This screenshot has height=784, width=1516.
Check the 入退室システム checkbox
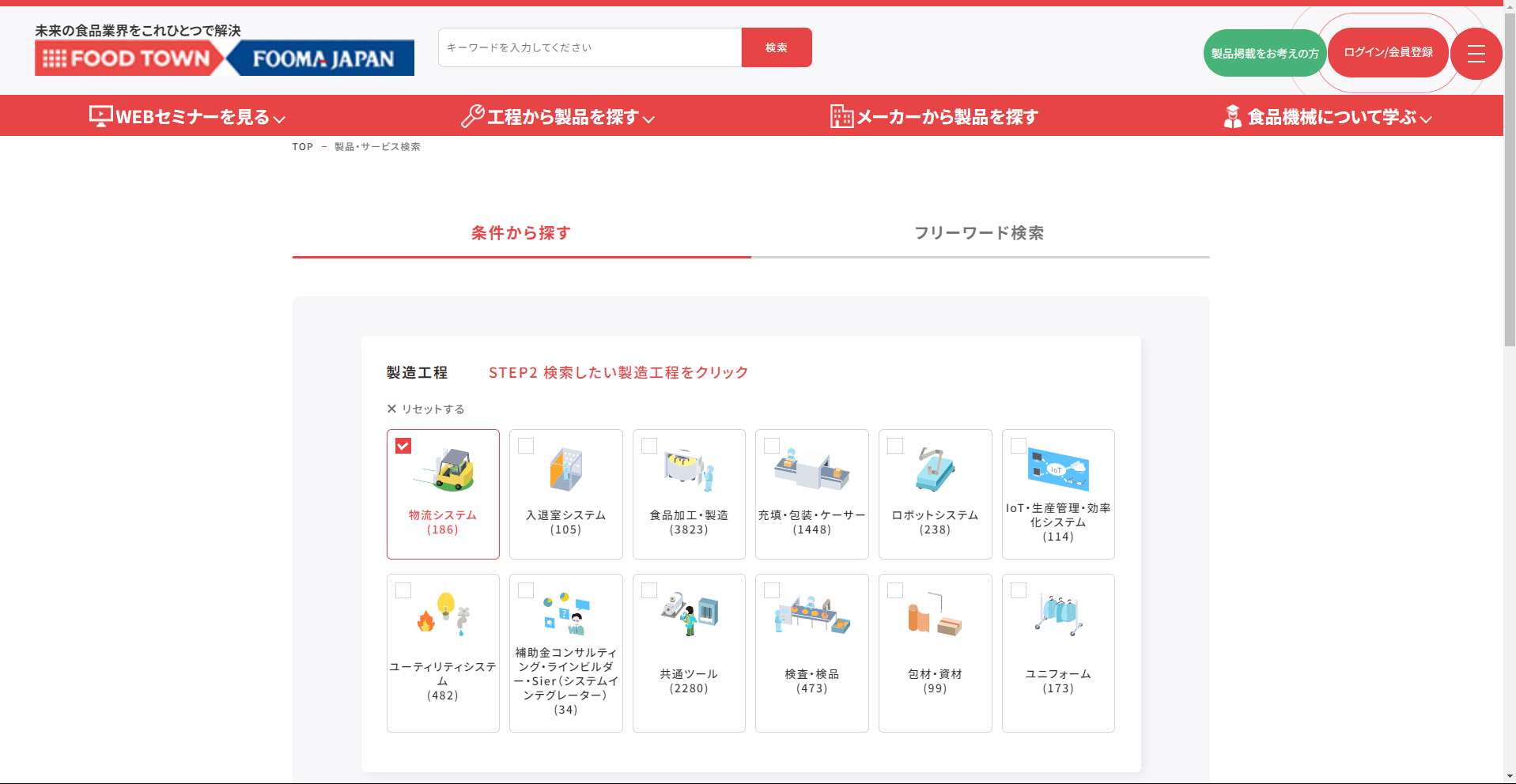[526, 446]
